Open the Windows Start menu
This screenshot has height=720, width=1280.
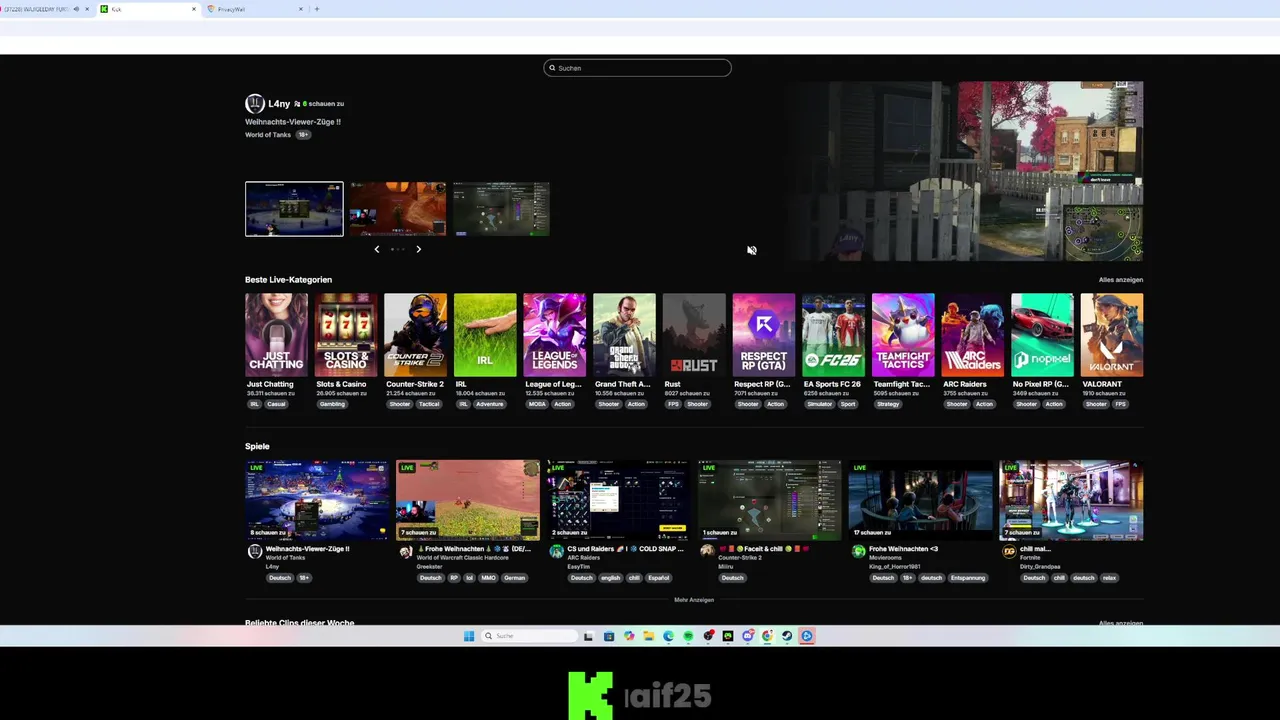tap(469, 636)
